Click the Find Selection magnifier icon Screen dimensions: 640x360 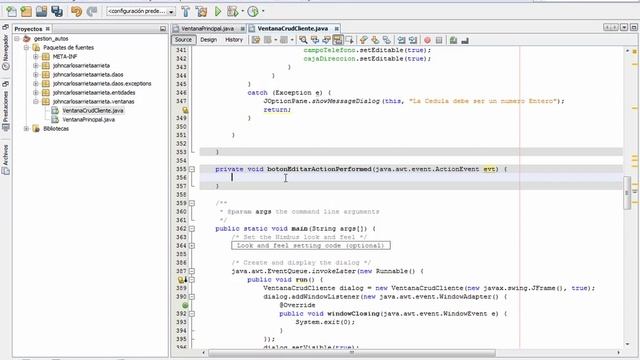(303, 40)
